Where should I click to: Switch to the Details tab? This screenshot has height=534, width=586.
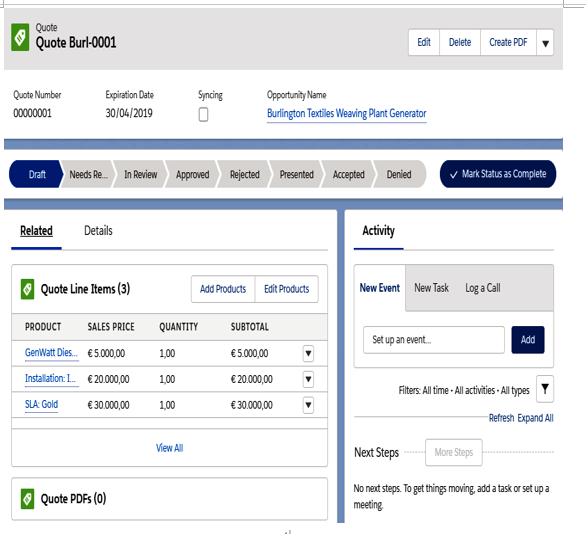point(98,231)
